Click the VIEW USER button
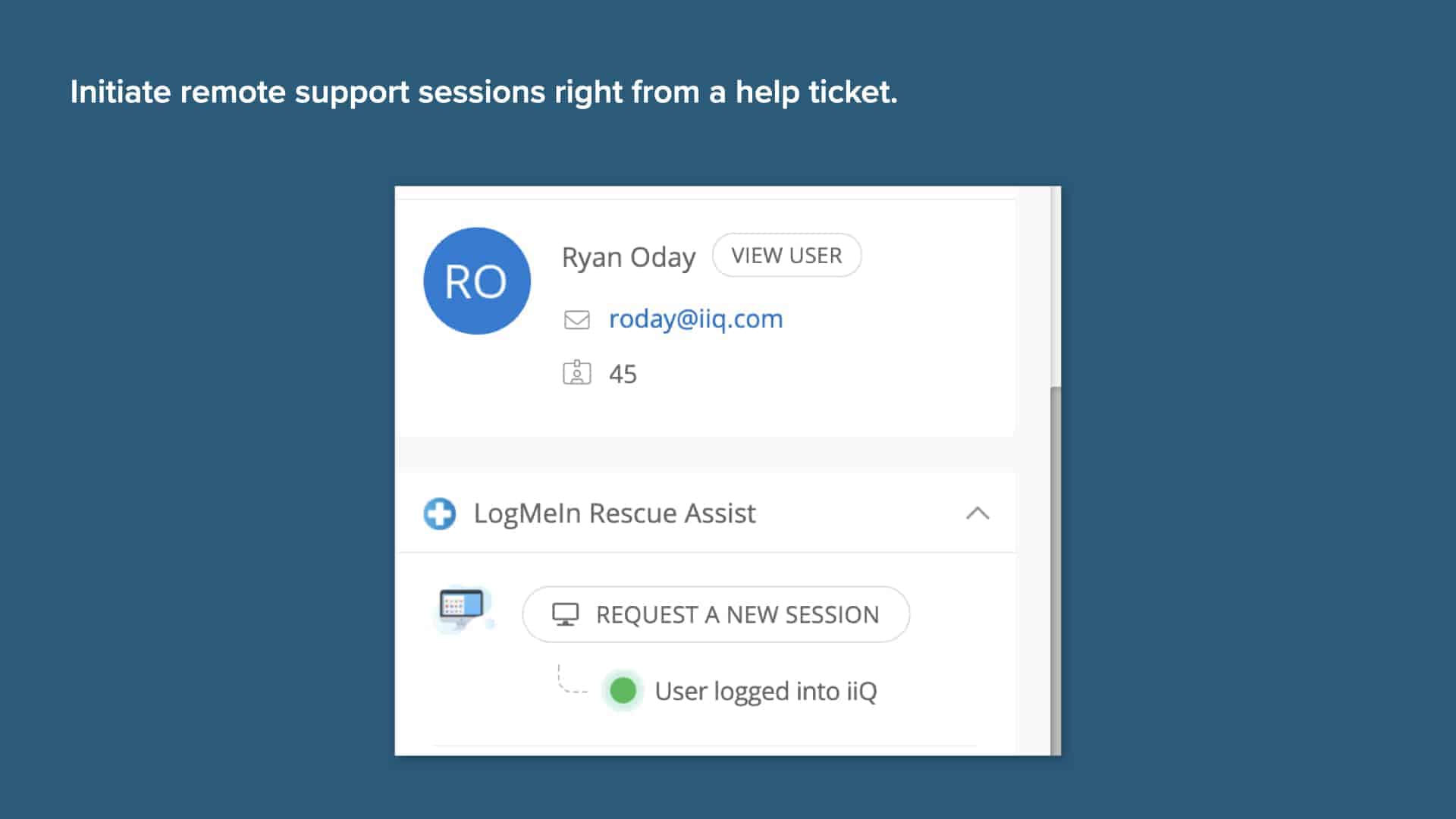The height and width of the screenshot is (819, 1456). tap(786, 255)
